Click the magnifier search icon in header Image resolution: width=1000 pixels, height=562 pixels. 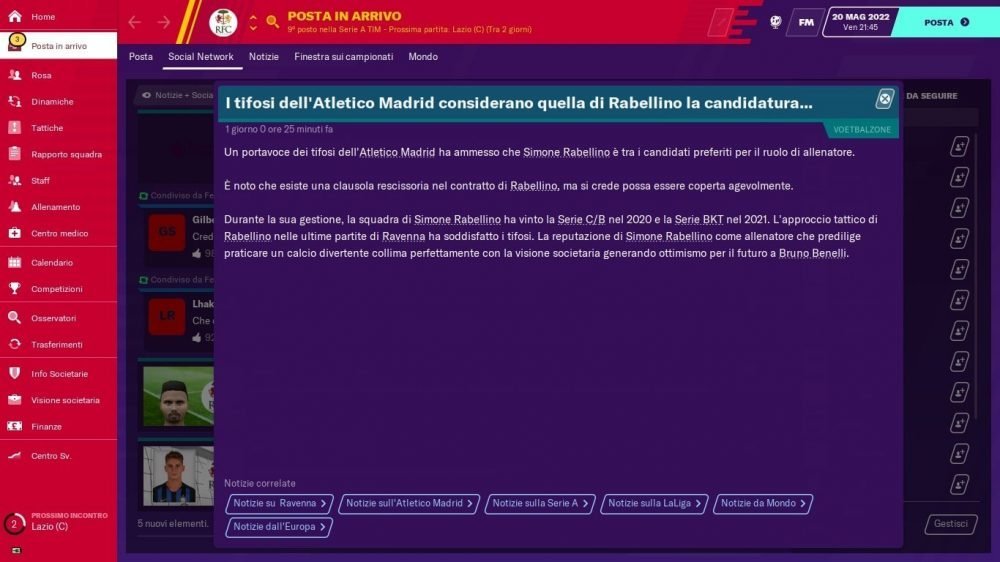tap(272, 22)
